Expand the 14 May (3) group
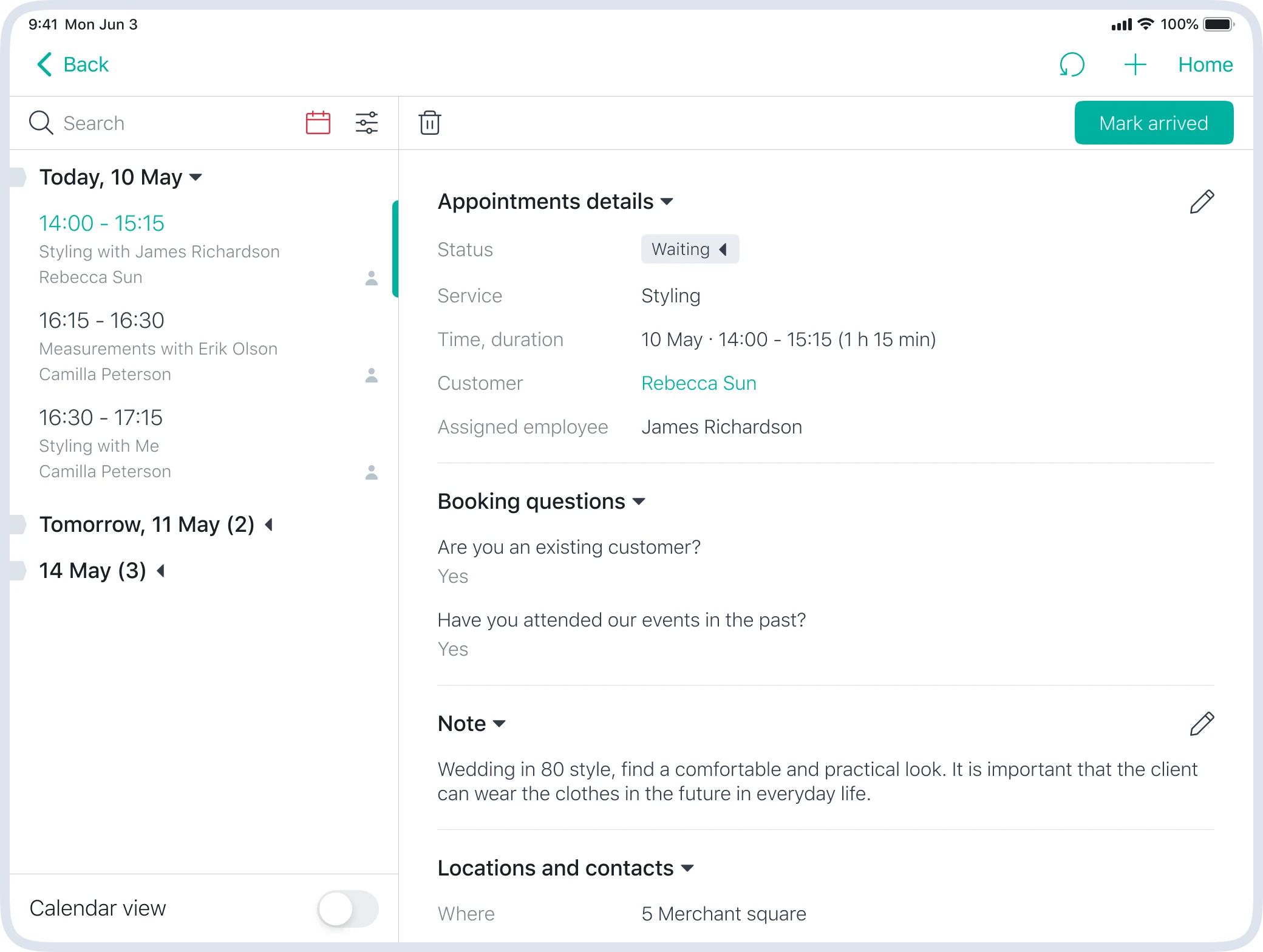This screenshot has height=952, width=1263. point(160,571)
